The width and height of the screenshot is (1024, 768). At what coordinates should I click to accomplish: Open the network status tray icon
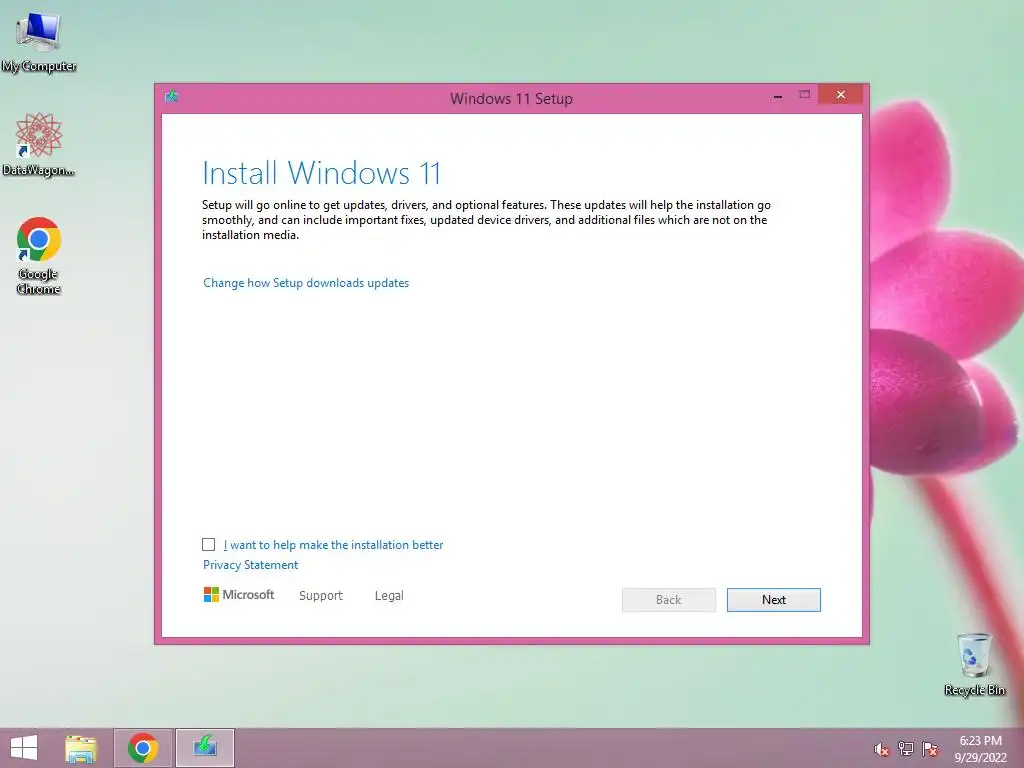(906, 749)
